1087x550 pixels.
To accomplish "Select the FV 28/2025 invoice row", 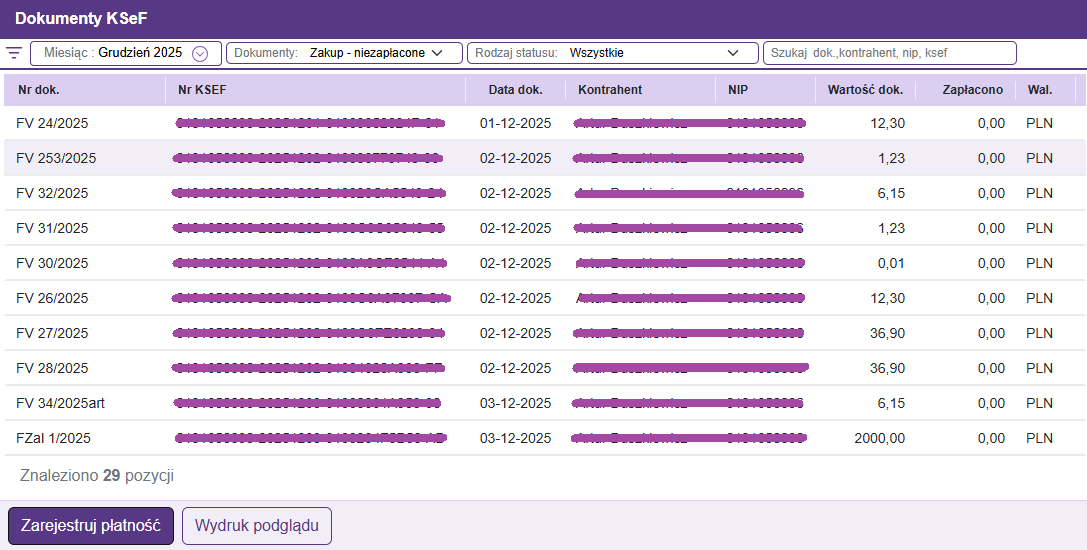I will pyautogui.click(x=53, y=368).
